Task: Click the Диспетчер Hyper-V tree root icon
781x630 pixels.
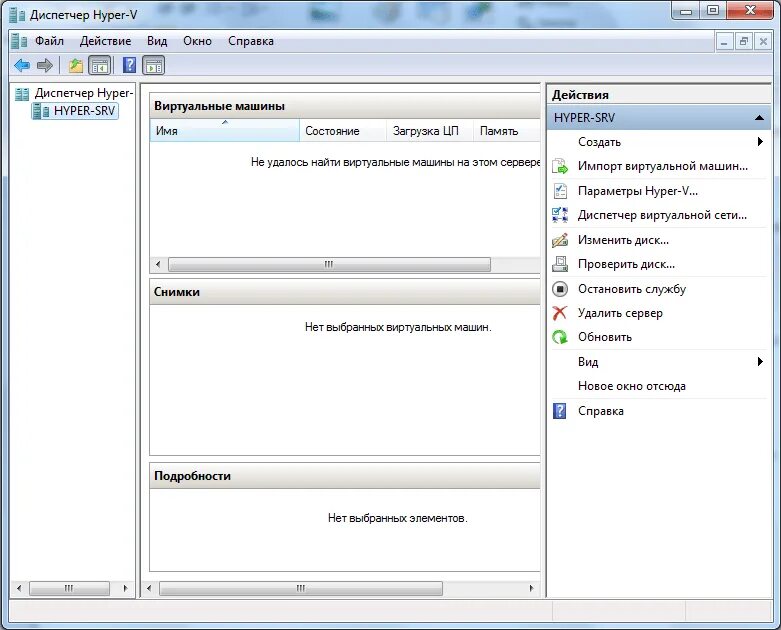Action: coord(21,94)
